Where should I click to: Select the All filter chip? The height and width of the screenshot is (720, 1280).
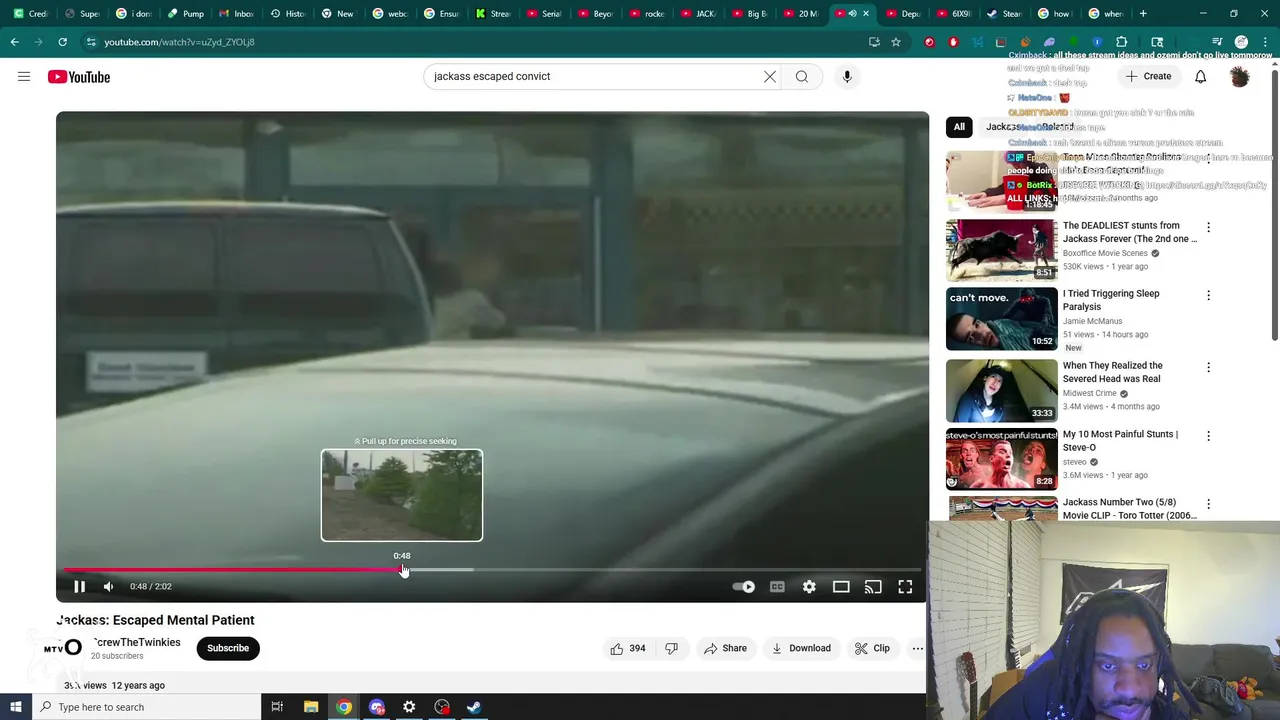point(959,127)
